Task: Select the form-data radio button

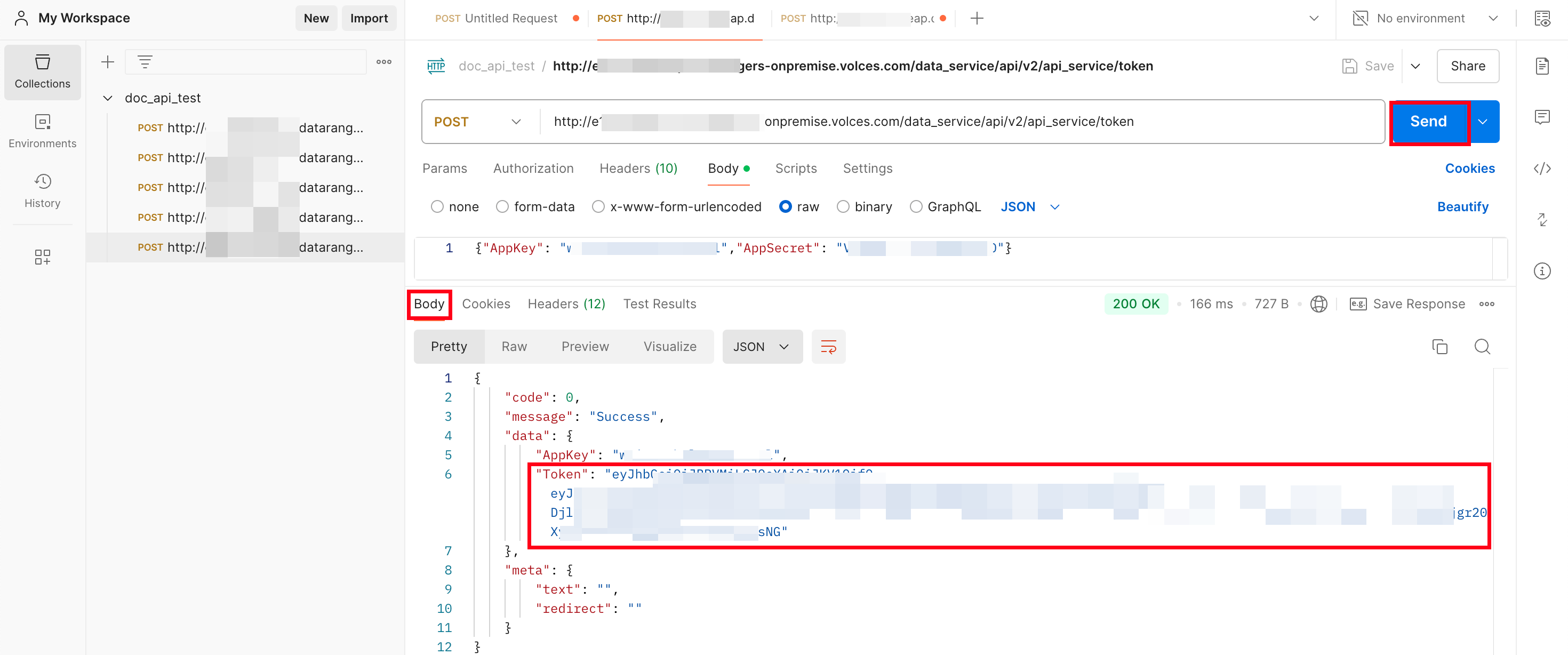Action: [502, 207]
